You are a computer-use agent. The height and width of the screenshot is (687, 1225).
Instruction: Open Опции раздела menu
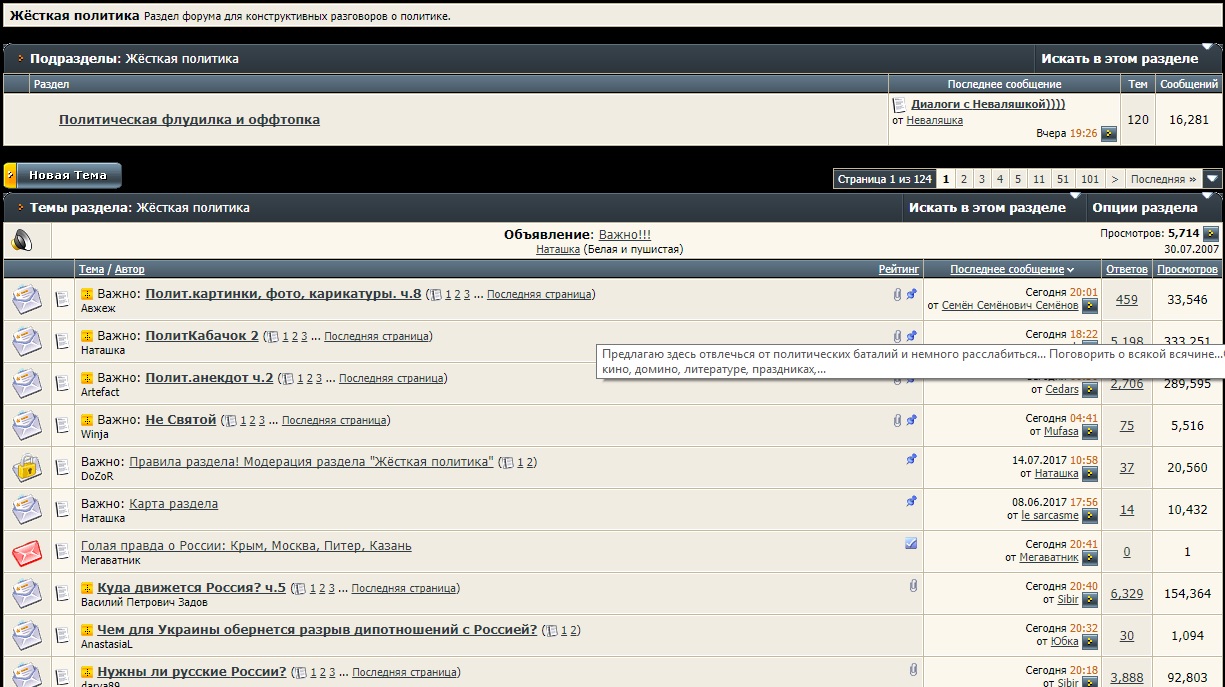[1145, 207]
